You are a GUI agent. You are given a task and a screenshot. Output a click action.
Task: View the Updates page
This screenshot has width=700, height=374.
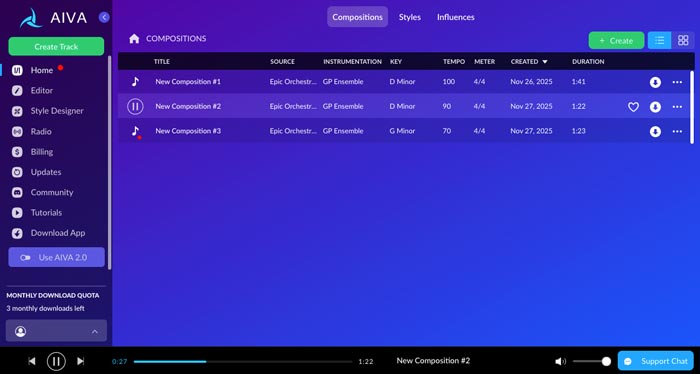click(x=46, y=172)
